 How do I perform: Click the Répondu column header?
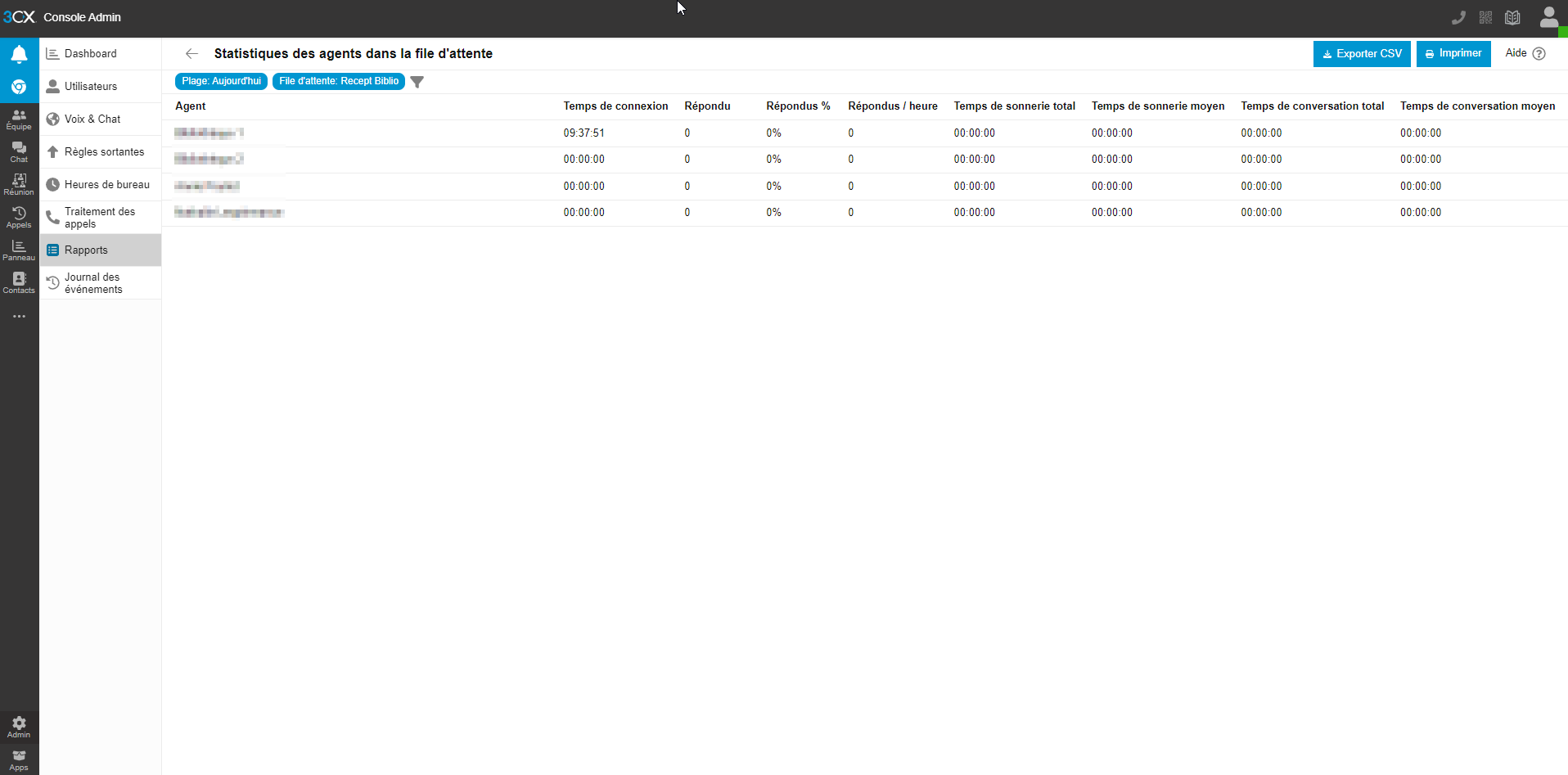pyautogui.click(x=707, y=106)
